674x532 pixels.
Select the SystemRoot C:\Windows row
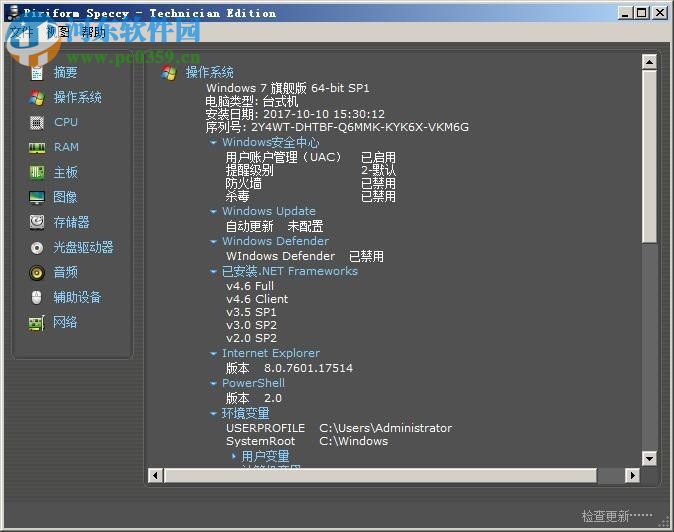click(307, 441)
